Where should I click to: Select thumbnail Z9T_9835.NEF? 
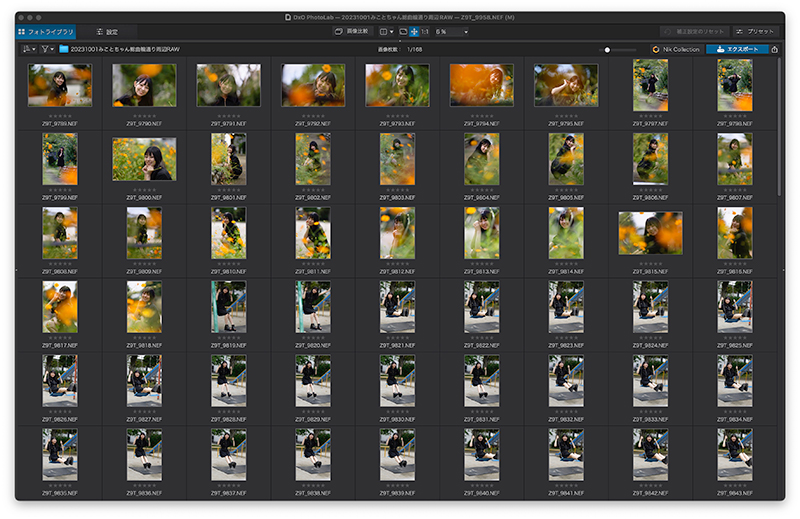point(60,455)
